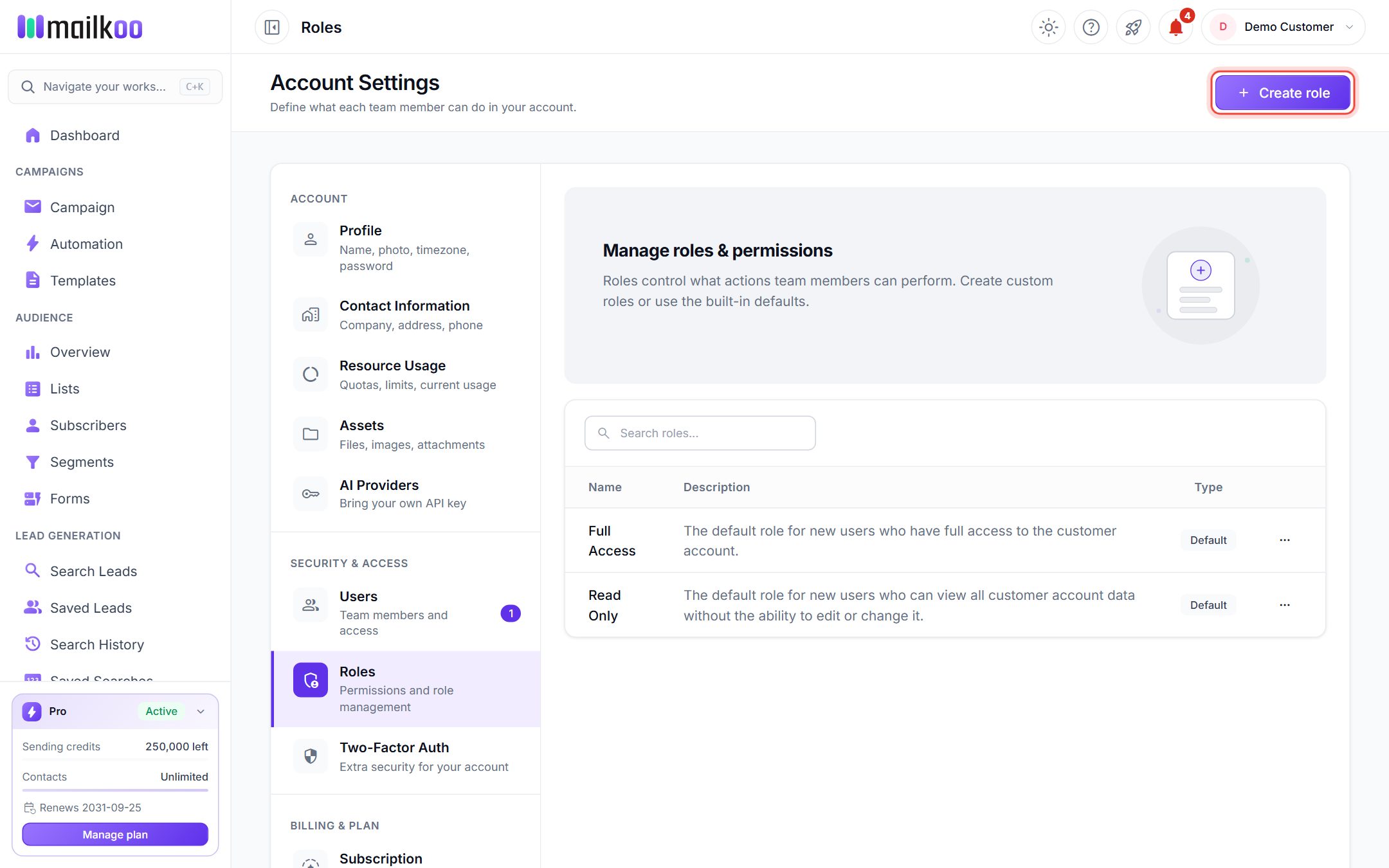Open Read Only row options menu
Screen dimensions: 1389x868
1285,605
